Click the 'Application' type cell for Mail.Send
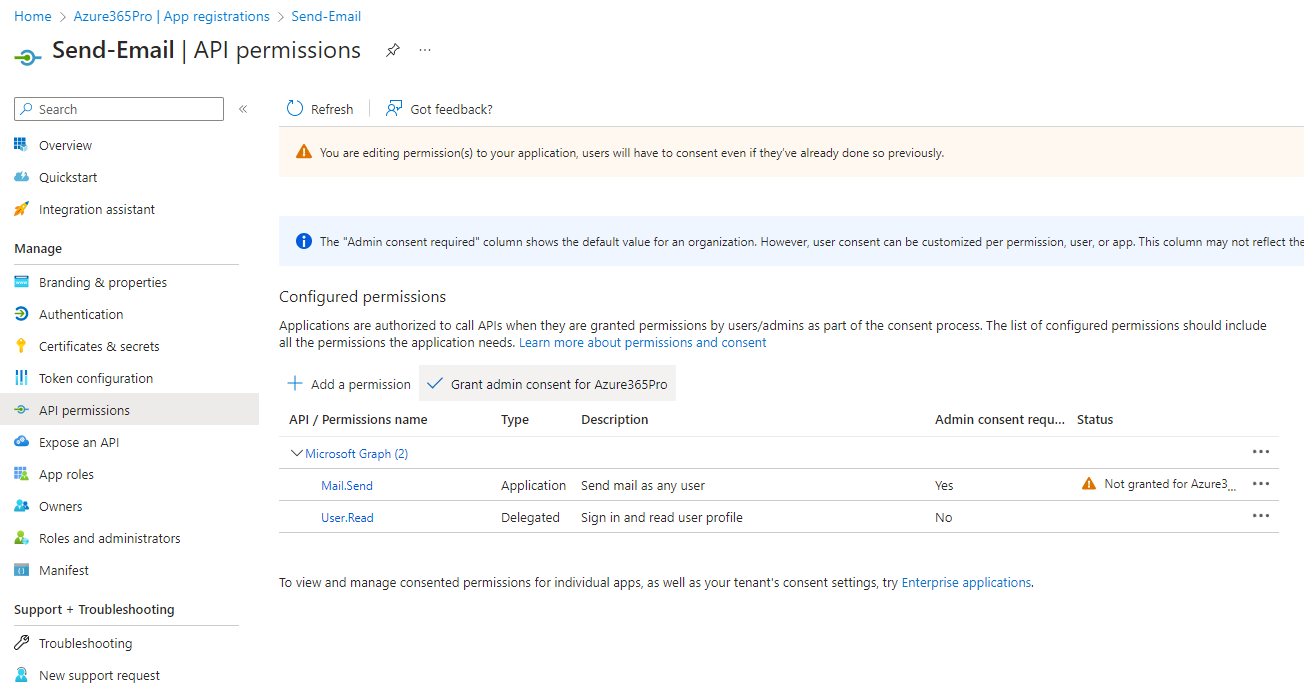Screen dimensions: 1304x697 click(x=534, y=485)
